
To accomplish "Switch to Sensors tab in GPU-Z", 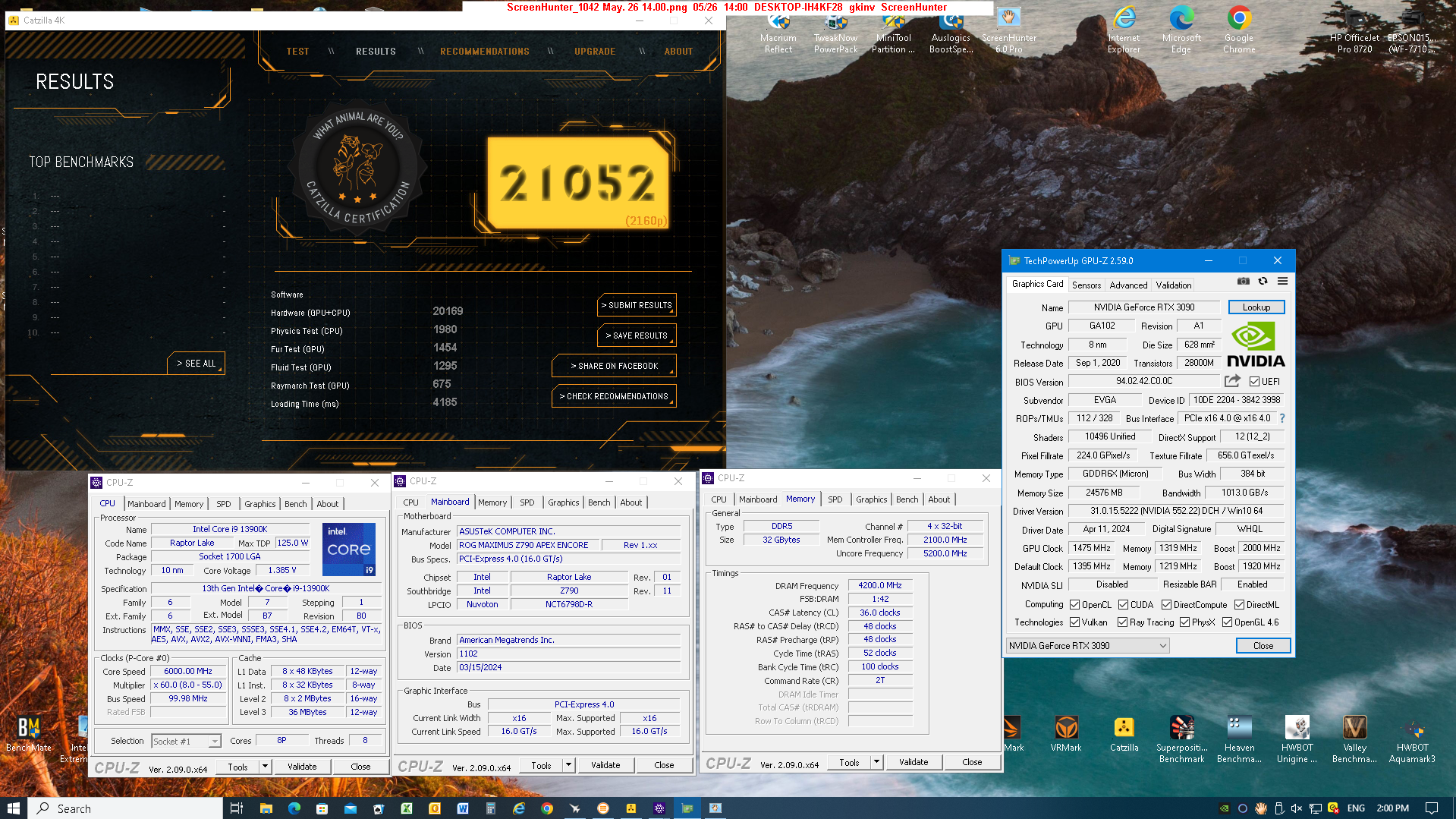I will (1086, 285).
